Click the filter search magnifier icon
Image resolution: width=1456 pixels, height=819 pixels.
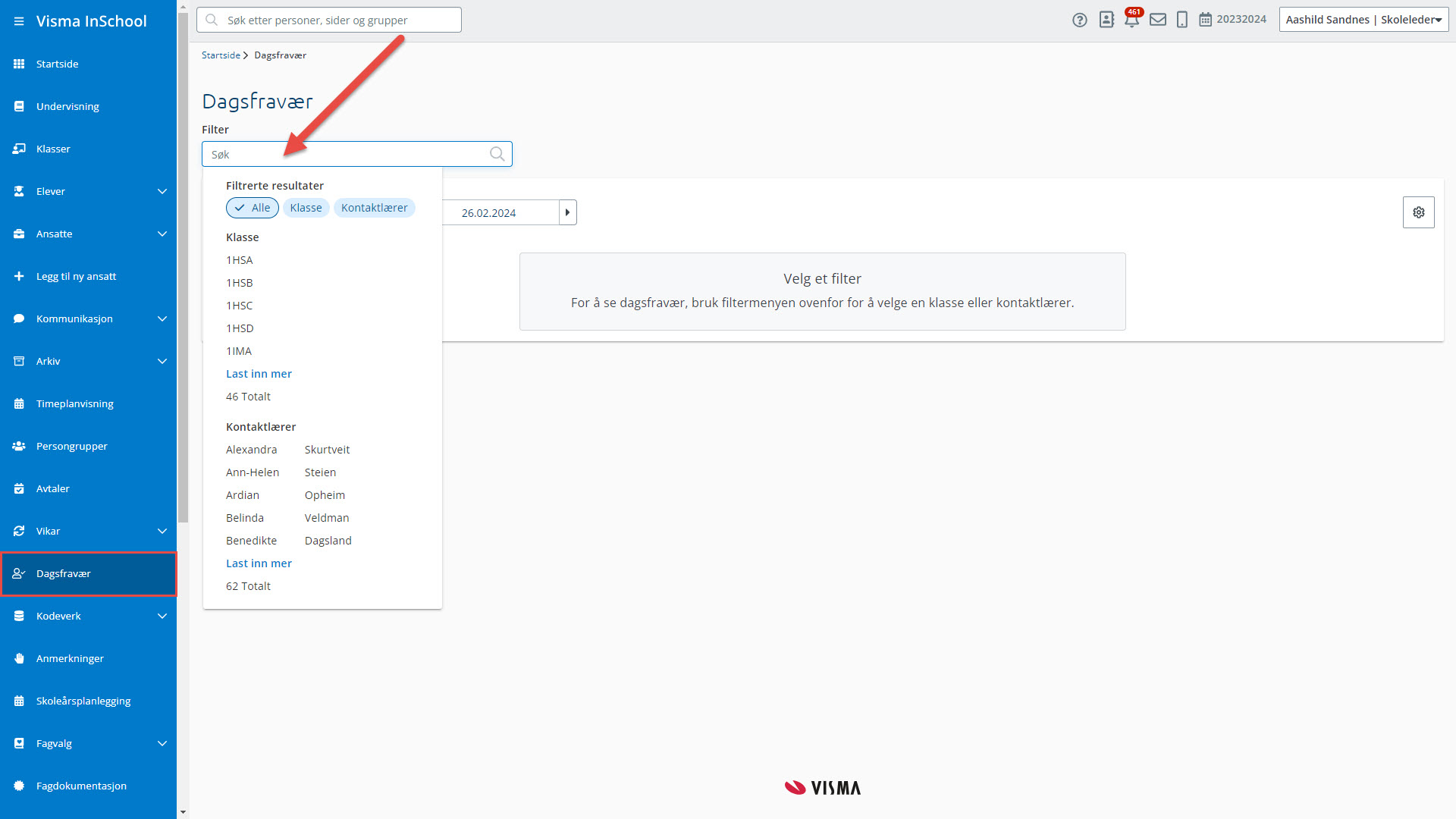coord(497,154)
